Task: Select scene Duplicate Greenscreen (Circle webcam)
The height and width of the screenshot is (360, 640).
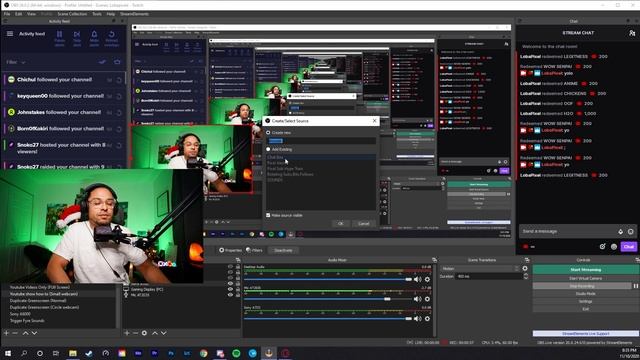Action: (44, 307)
